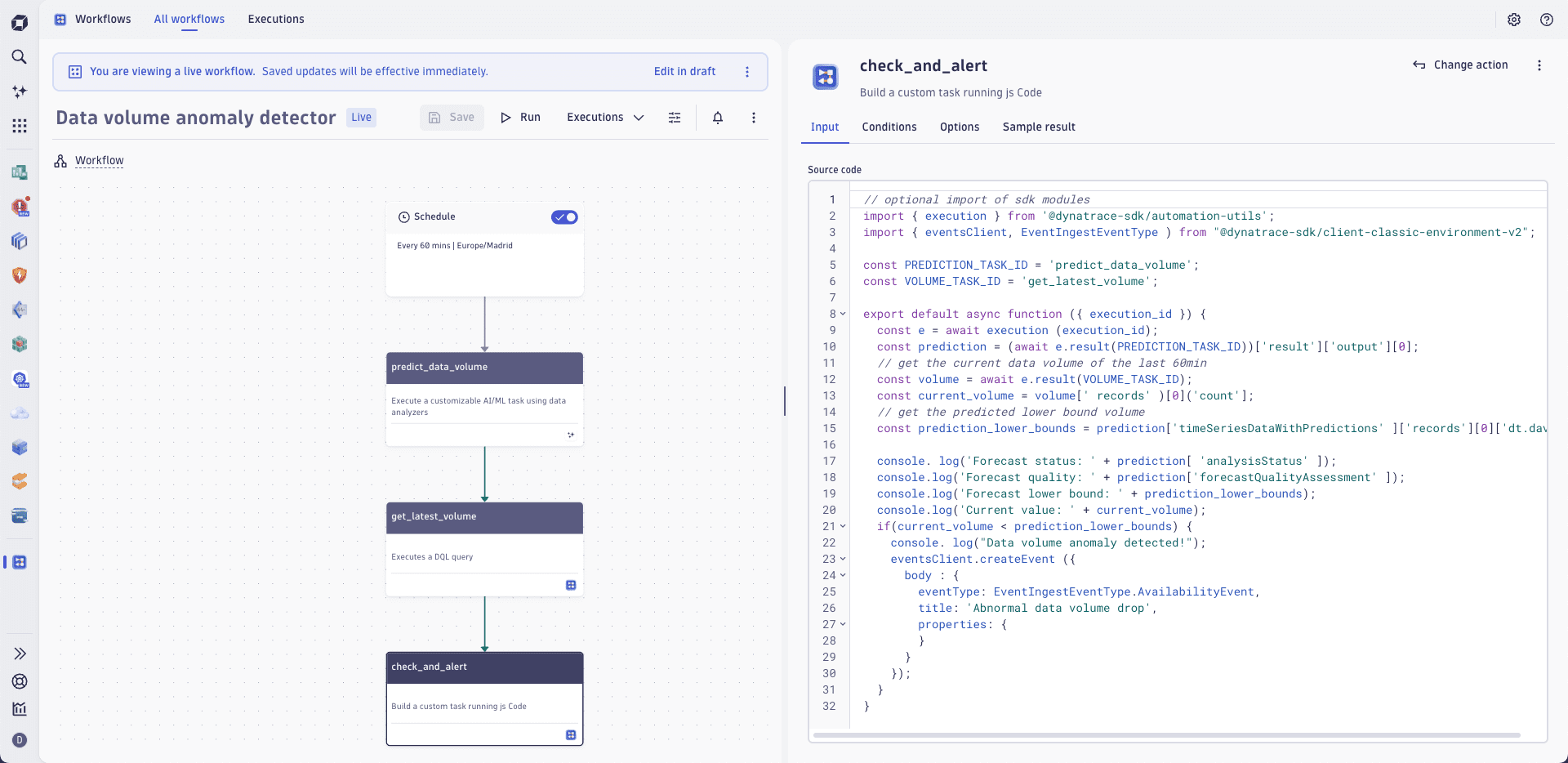Click the AI sparkle icon in the sidebar
The image size is (1568, 763).
[x=20, y=91]
